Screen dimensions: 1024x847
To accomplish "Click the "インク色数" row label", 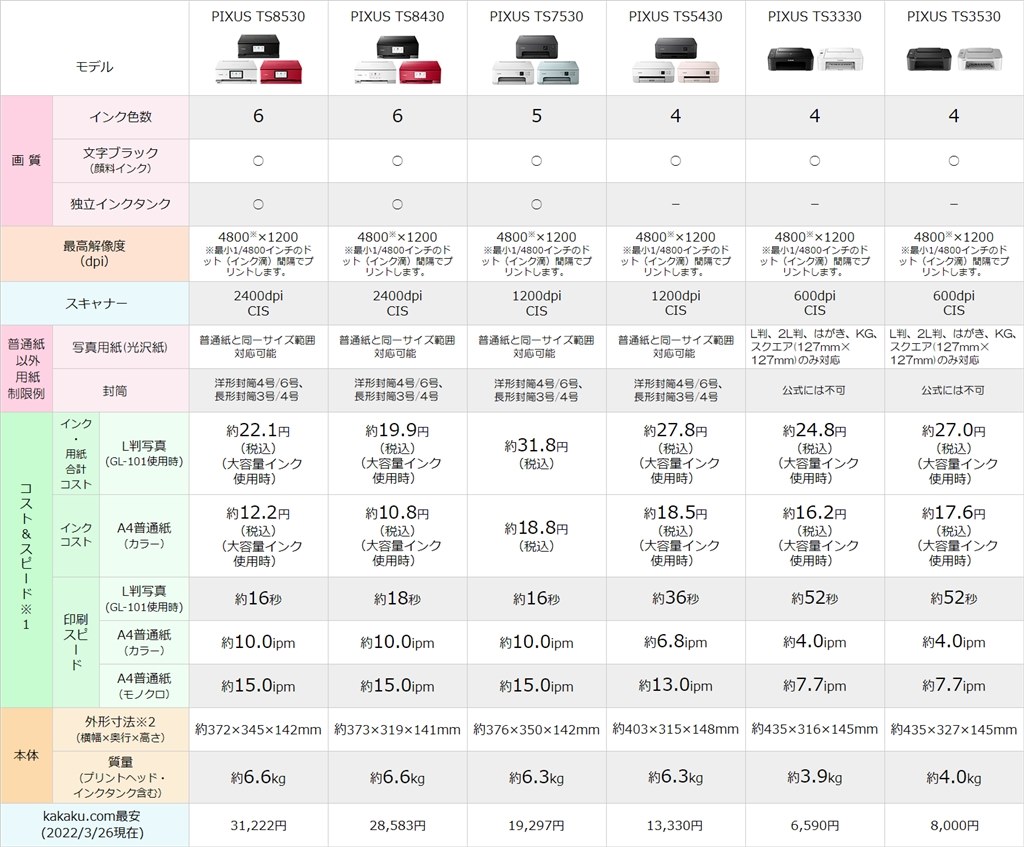I will click(x=120, y=117).
